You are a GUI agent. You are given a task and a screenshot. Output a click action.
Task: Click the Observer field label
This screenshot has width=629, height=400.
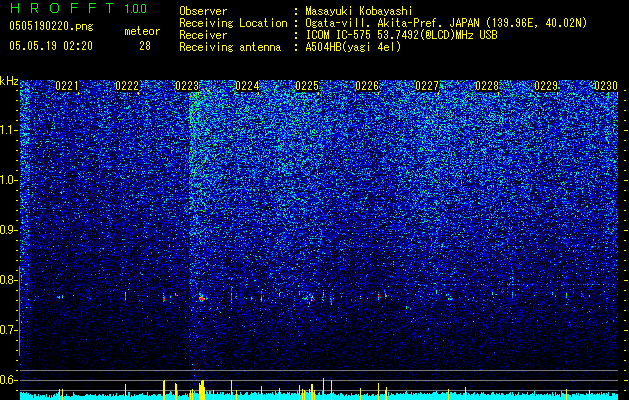click(203, 11)
